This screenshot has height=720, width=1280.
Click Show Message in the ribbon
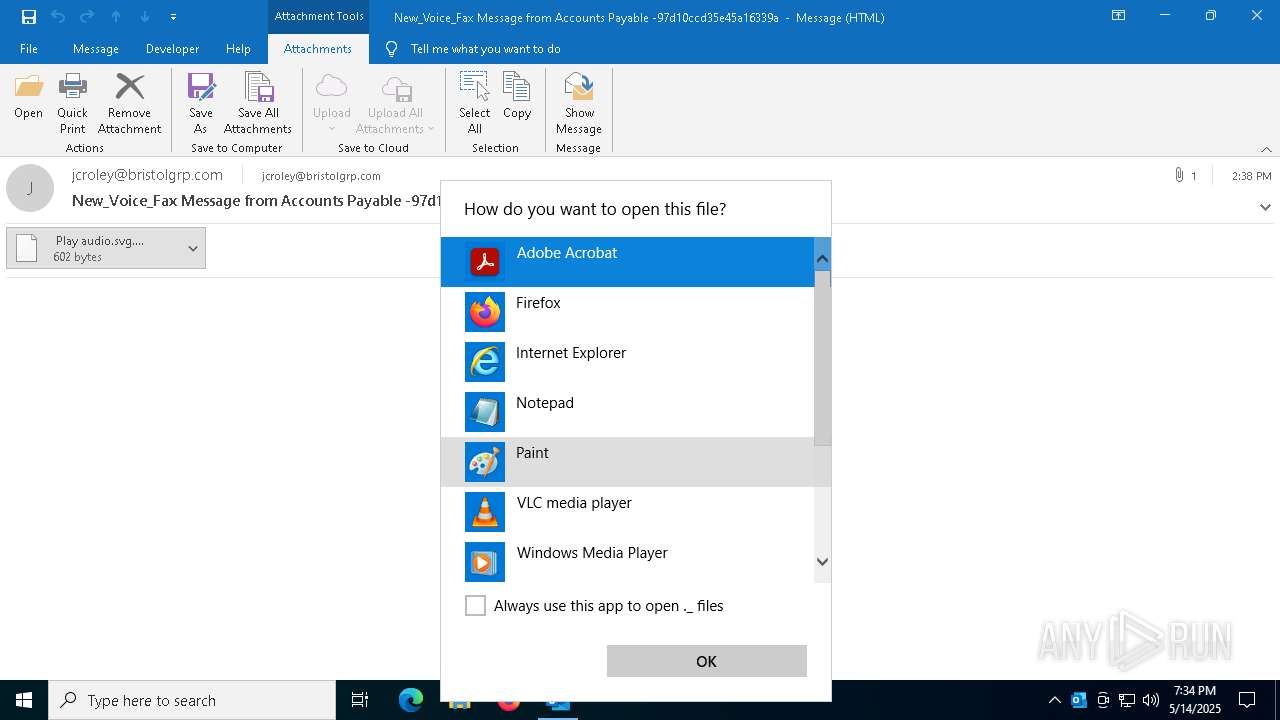point(579,104)
